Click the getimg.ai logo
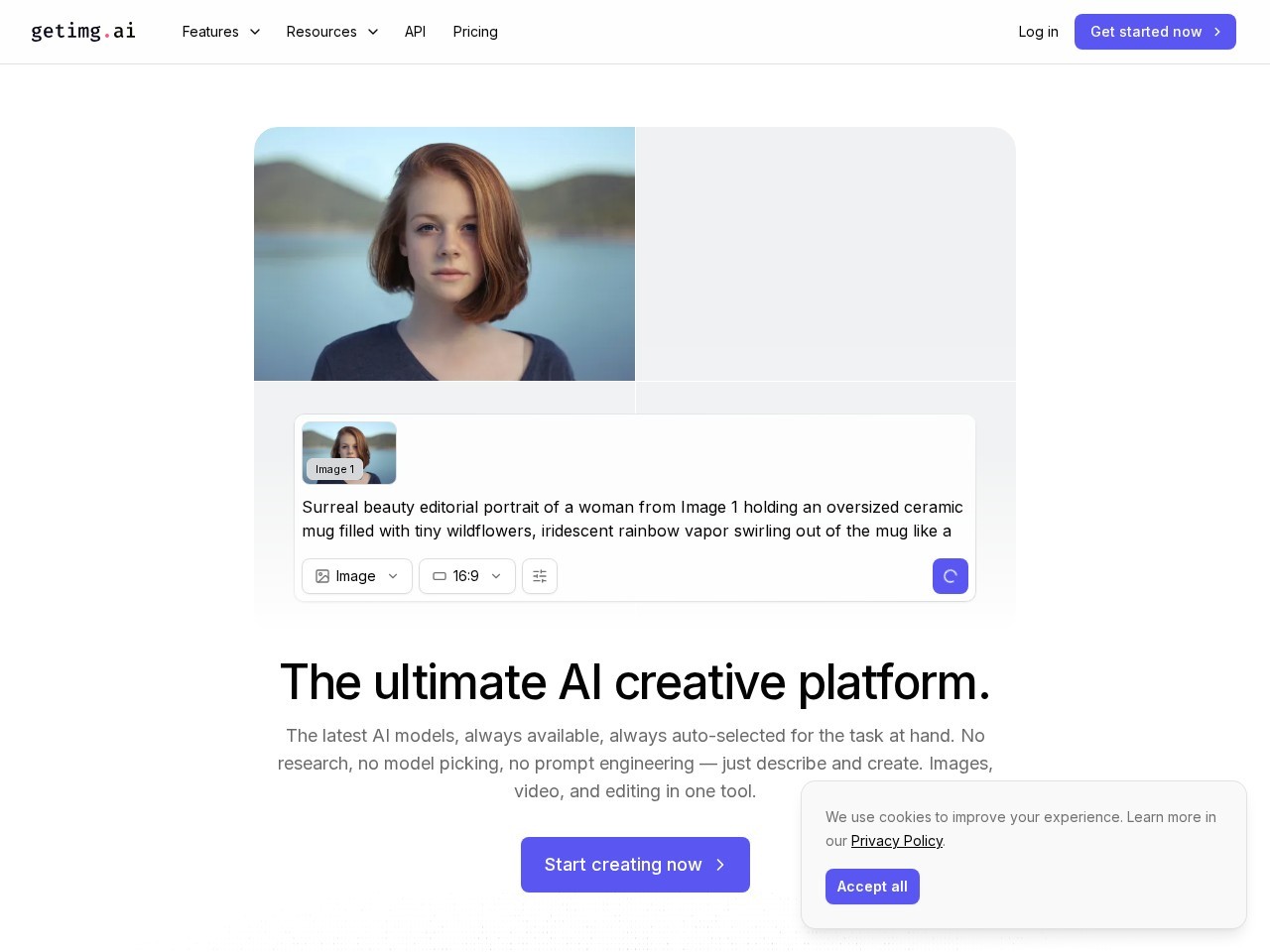The height and width of the screenshot is (952, 1270). [x=83, y=32]
